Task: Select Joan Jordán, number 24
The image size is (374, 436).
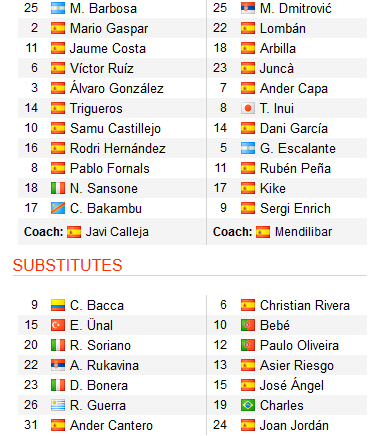Action: pyautogui.click(x=294, y=425)
